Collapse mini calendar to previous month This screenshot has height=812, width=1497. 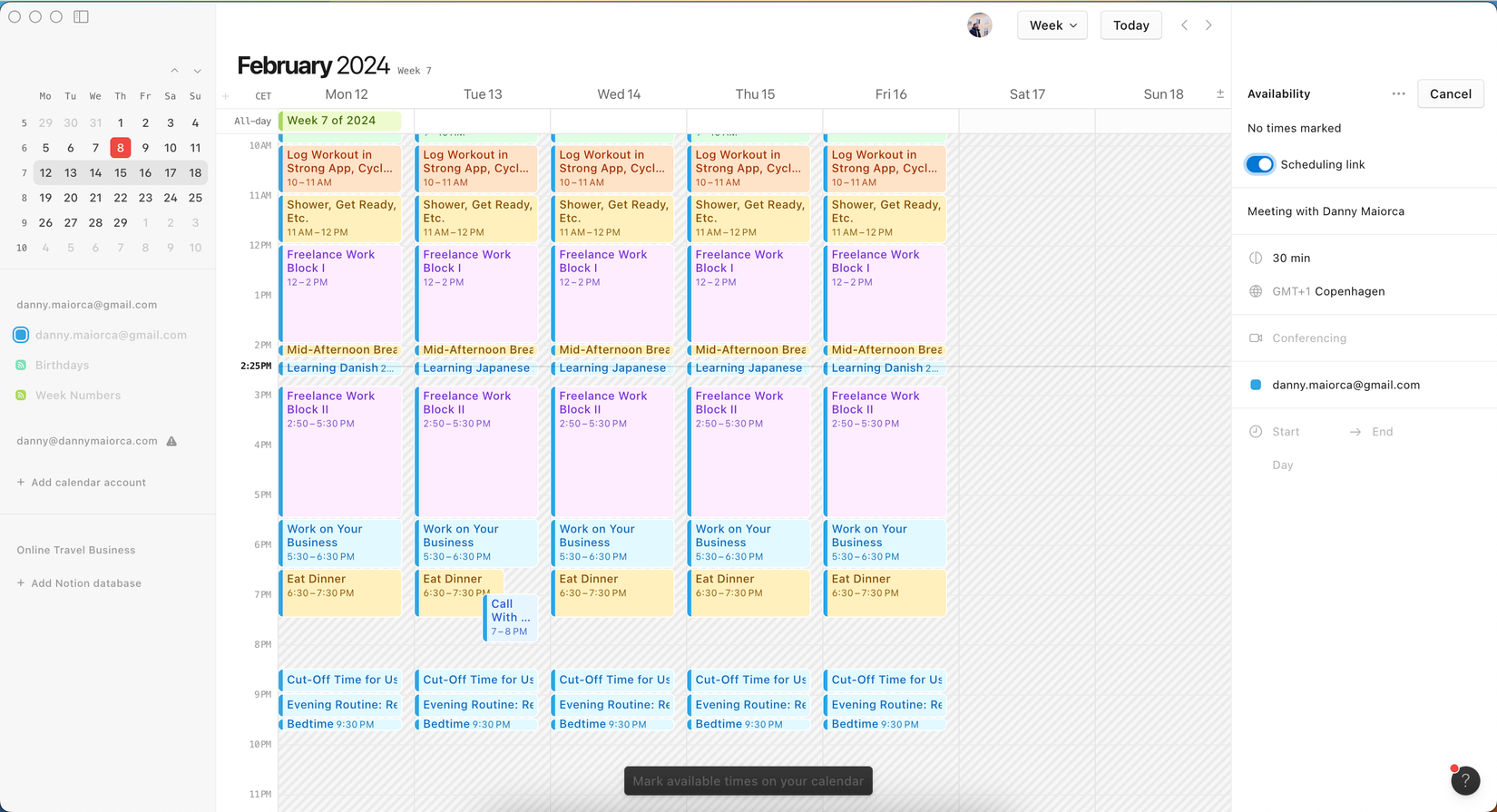(x=174, y=71)
